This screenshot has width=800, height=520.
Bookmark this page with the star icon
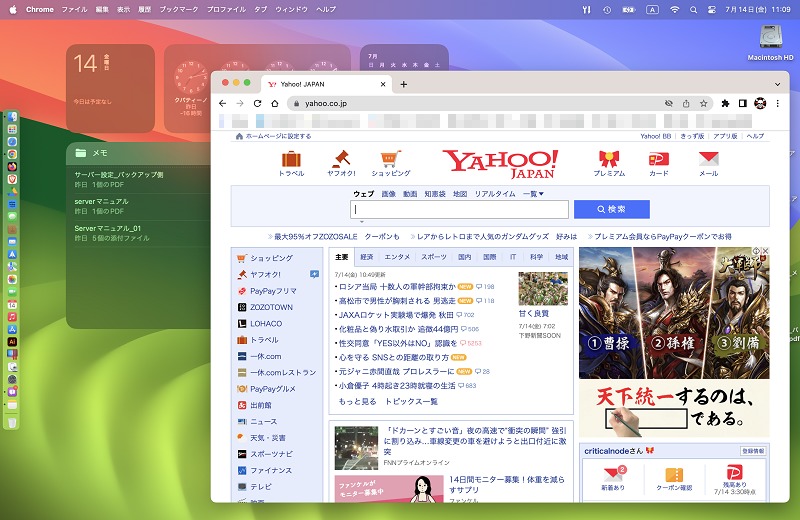coord(704,104)
